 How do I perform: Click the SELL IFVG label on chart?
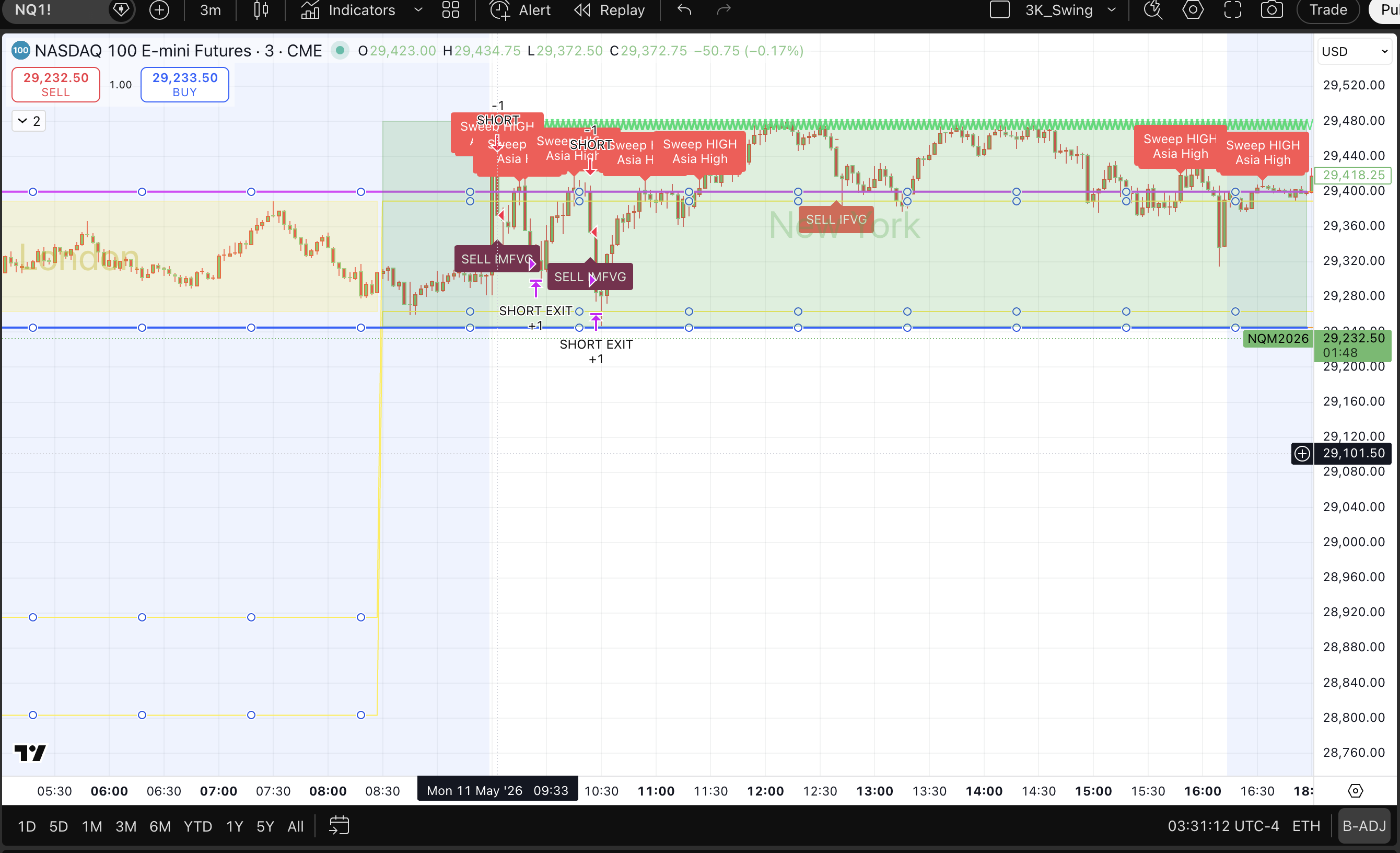(836, 219)
